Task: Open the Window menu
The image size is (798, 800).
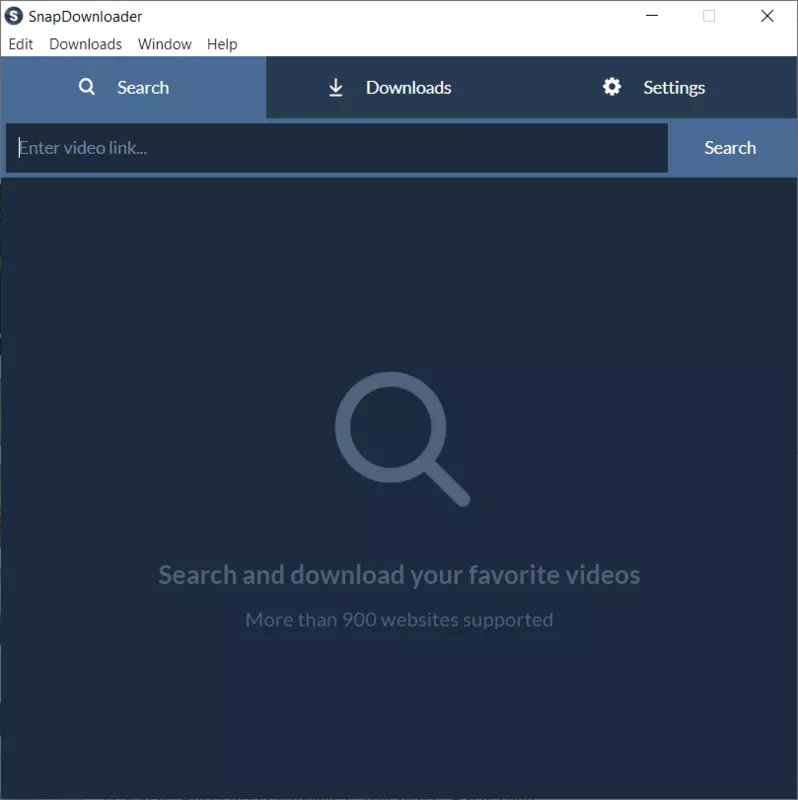Action: coord(164,44)
